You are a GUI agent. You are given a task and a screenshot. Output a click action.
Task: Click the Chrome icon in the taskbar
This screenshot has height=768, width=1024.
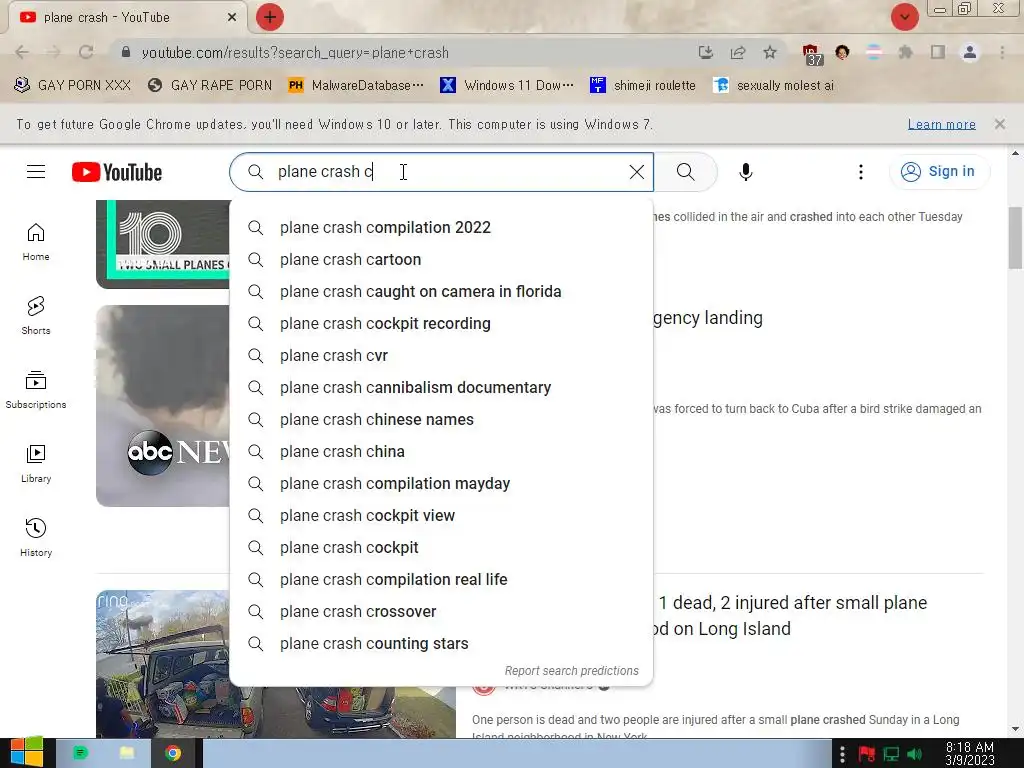[173, 753]
